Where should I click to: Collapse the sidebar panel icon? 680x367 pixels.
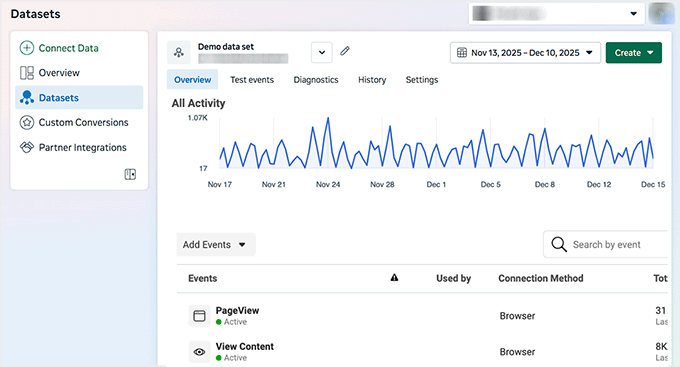coord(130,174)
